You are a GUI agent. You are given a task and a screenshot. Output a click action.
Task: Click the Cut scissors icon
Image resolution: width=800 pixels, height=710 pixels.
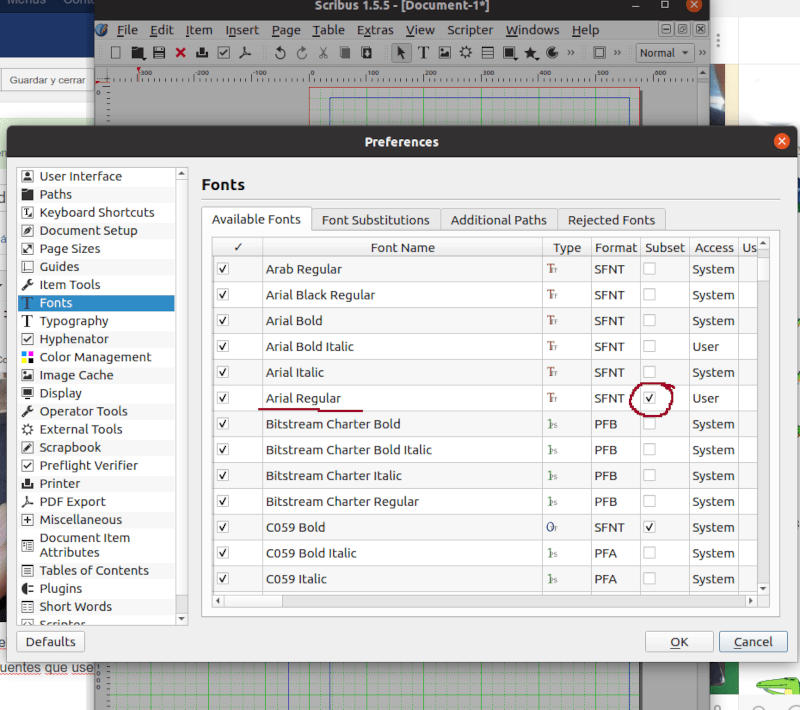point(323,53)
